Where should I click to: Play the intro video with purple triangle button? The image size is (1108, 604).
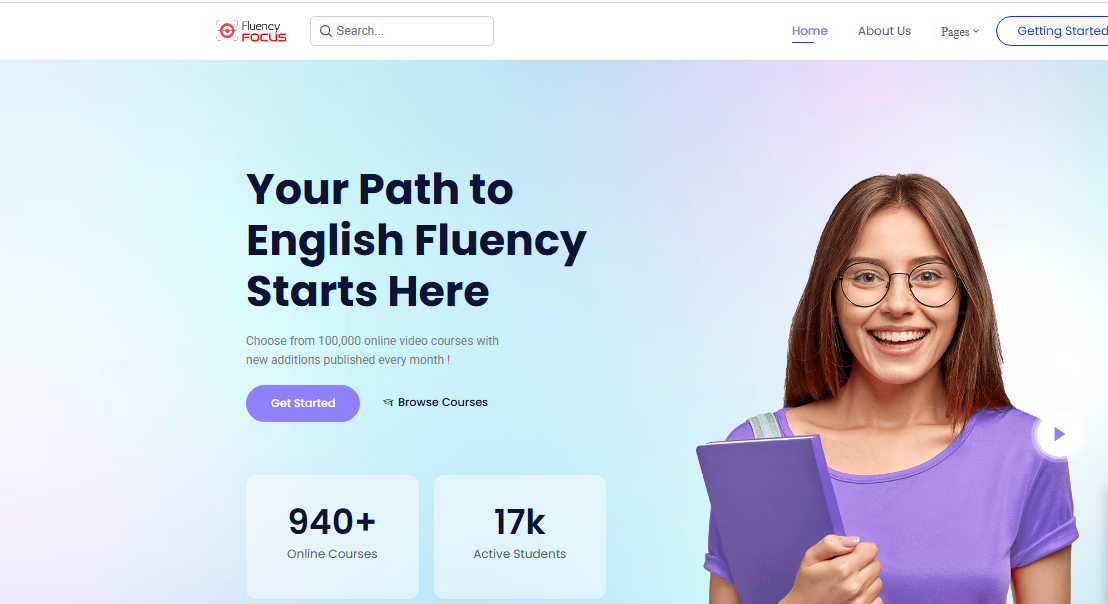pyautogui.click(x=1059, y=434)
